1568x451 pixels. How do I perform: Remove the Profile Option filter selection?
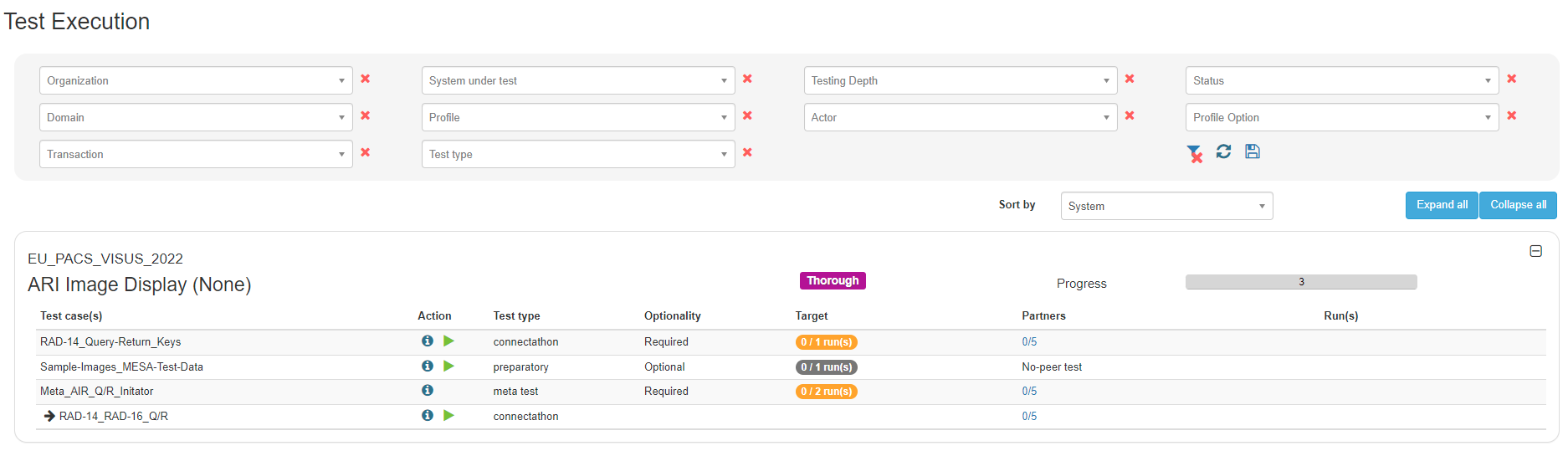point(1511,115)
